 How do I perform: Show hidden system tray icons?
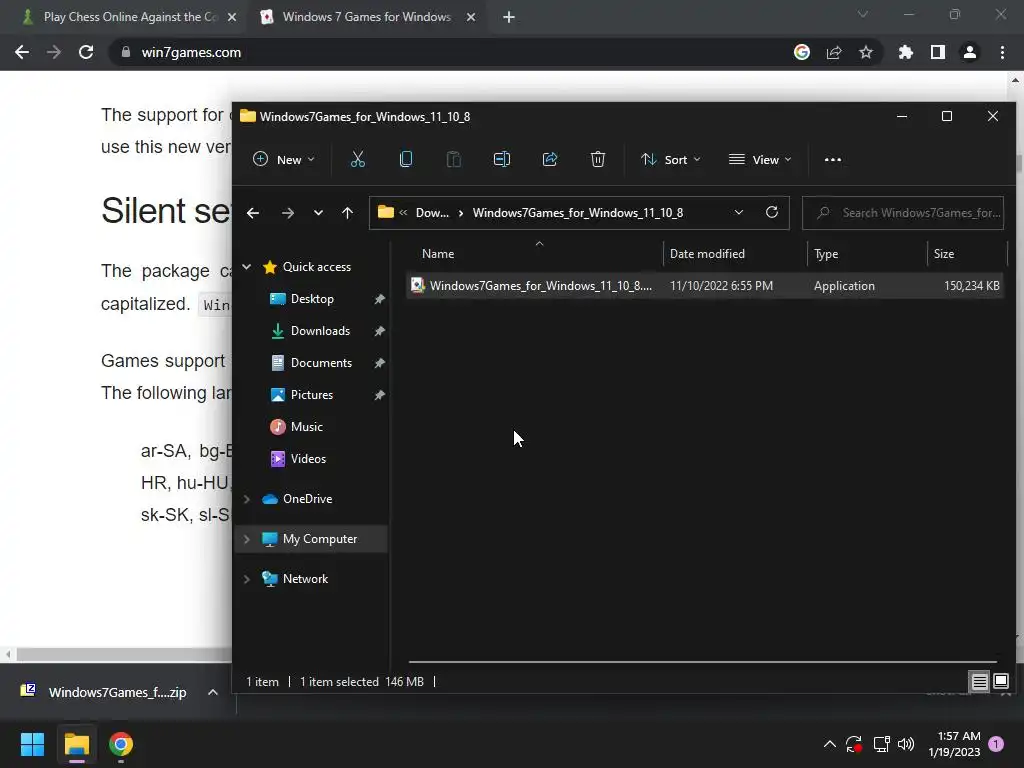pos(829,744)
